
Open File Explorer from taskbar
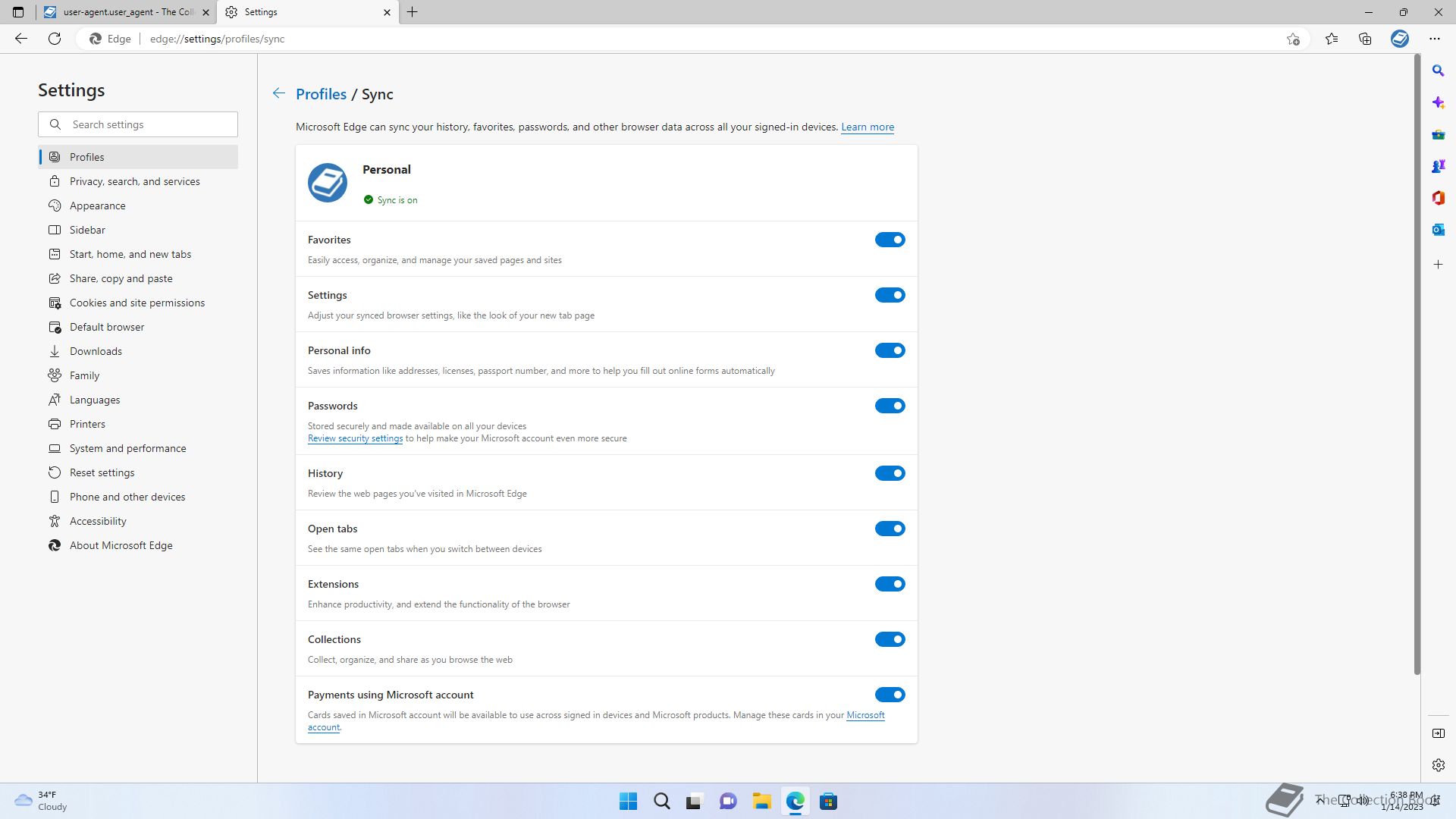761,802
